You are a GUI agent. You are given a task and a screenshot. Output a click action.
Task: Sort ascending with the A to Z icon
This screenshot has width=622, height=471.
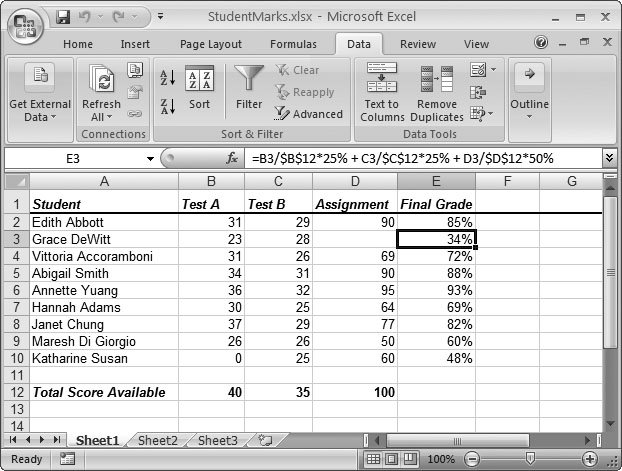click(167, 78)
